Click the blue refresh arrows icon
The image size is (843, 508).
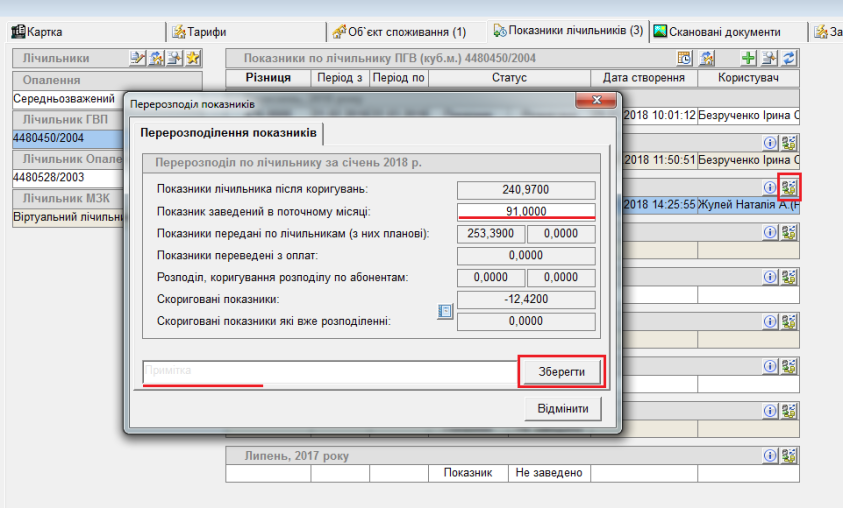(x=788, y=59)
